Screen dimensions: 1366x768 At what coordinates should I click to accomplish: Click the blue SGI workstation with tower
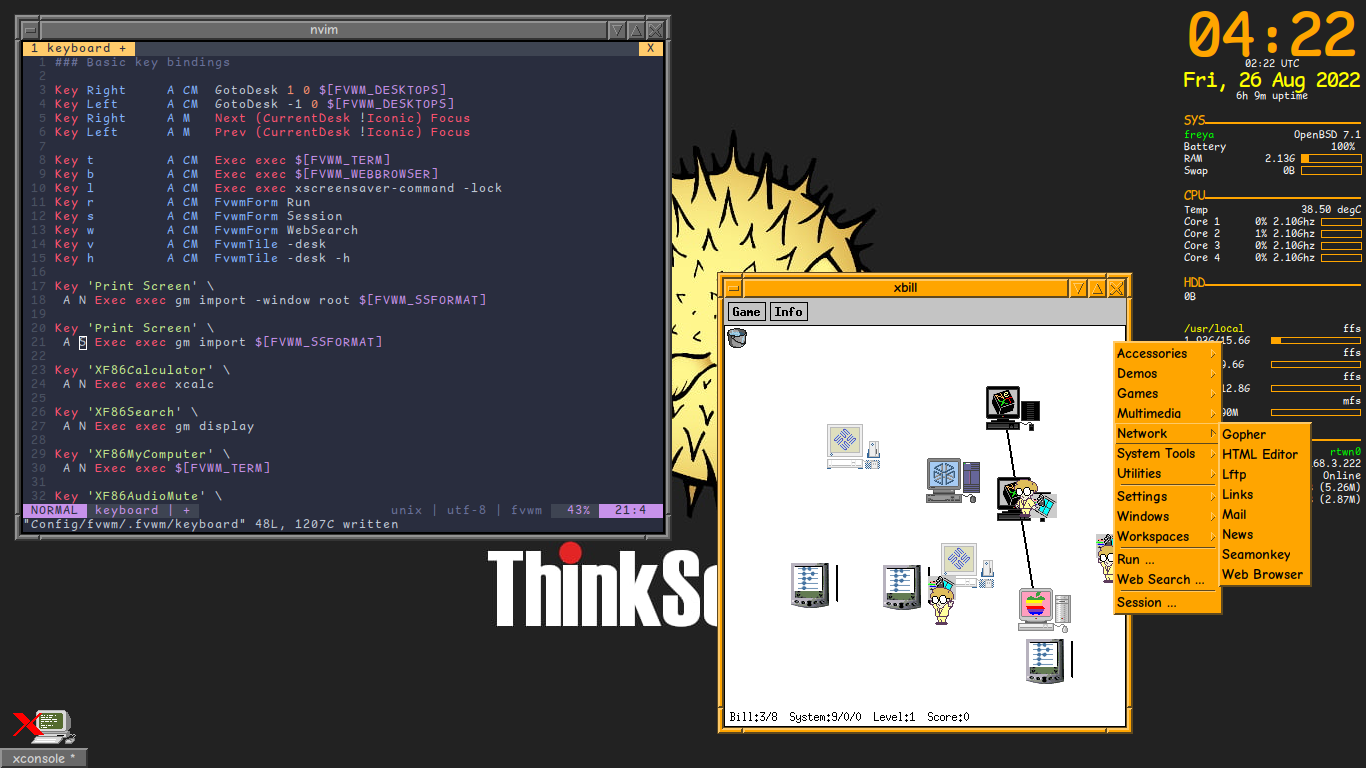point(946,478)
